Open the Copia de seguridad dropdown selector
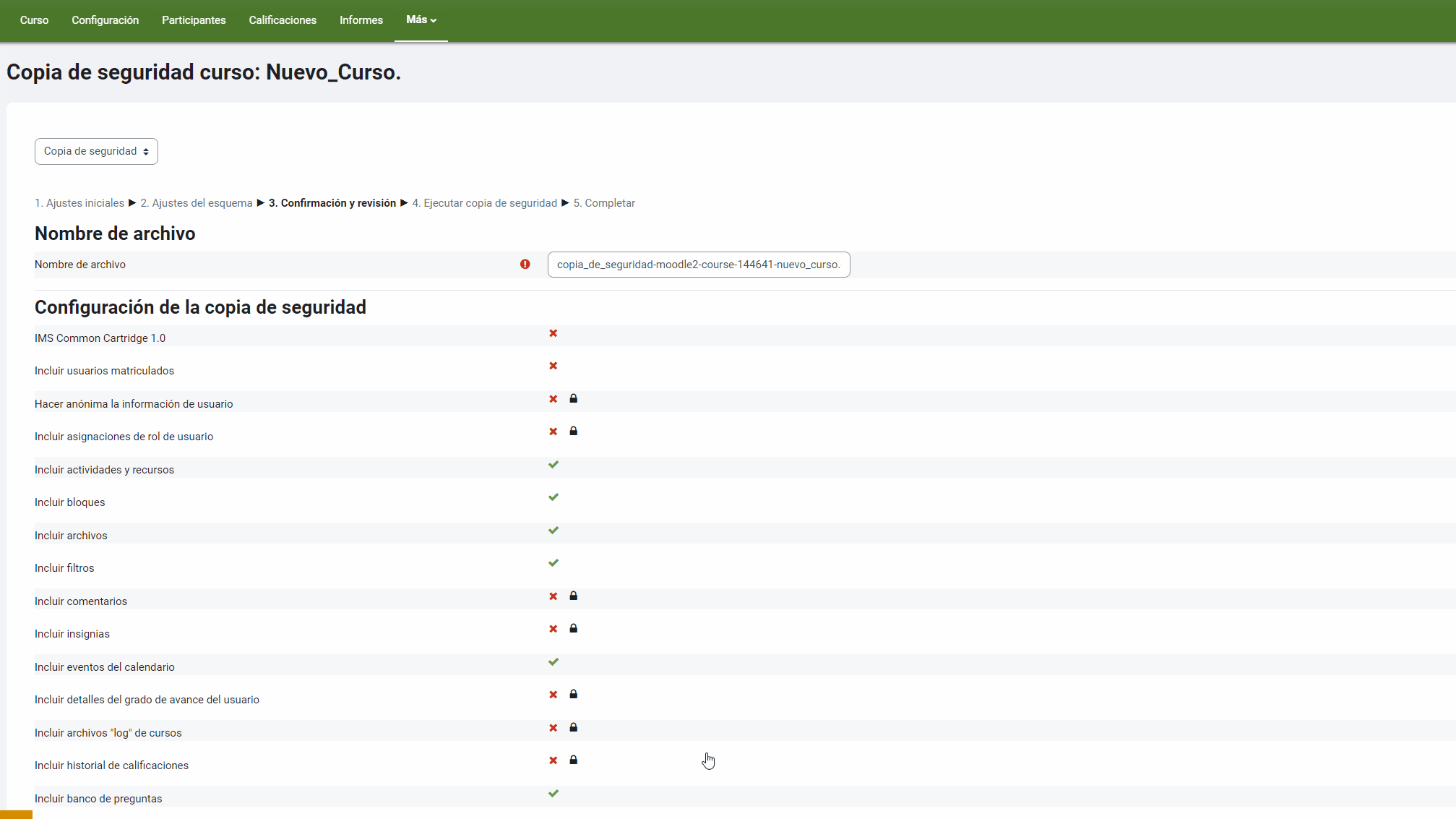Image resolution: width=1456 pixels, height=819 pixels. (96, 152)
